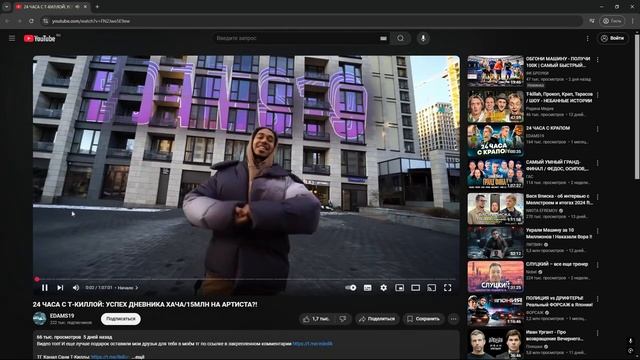Expand chapter label next to timestamp

point(128,288)
